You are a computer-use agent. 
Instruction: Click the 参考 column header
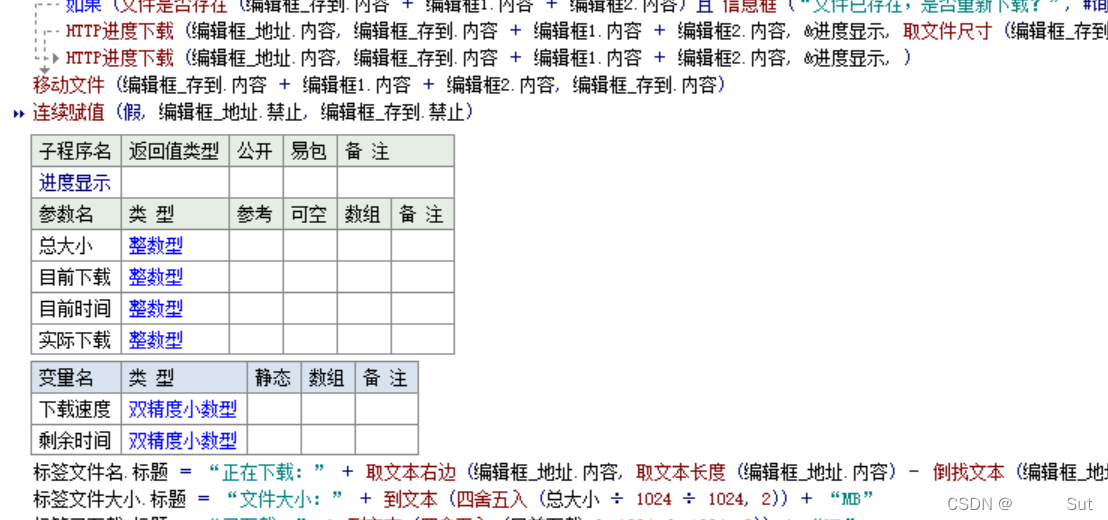tap(256, 214)
